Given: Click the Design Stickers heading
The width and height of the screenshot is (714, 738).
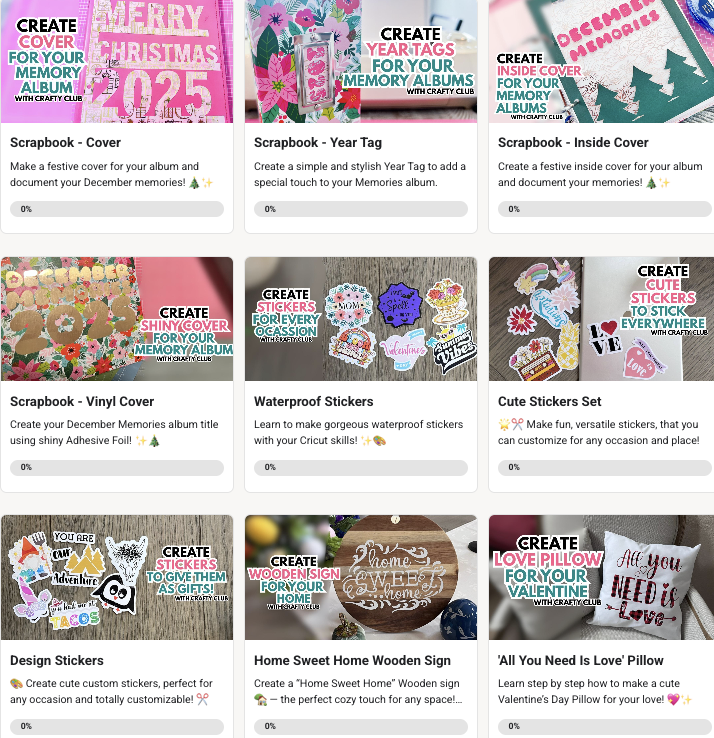Looking at the screenshot, I should [x=57, y=660].
